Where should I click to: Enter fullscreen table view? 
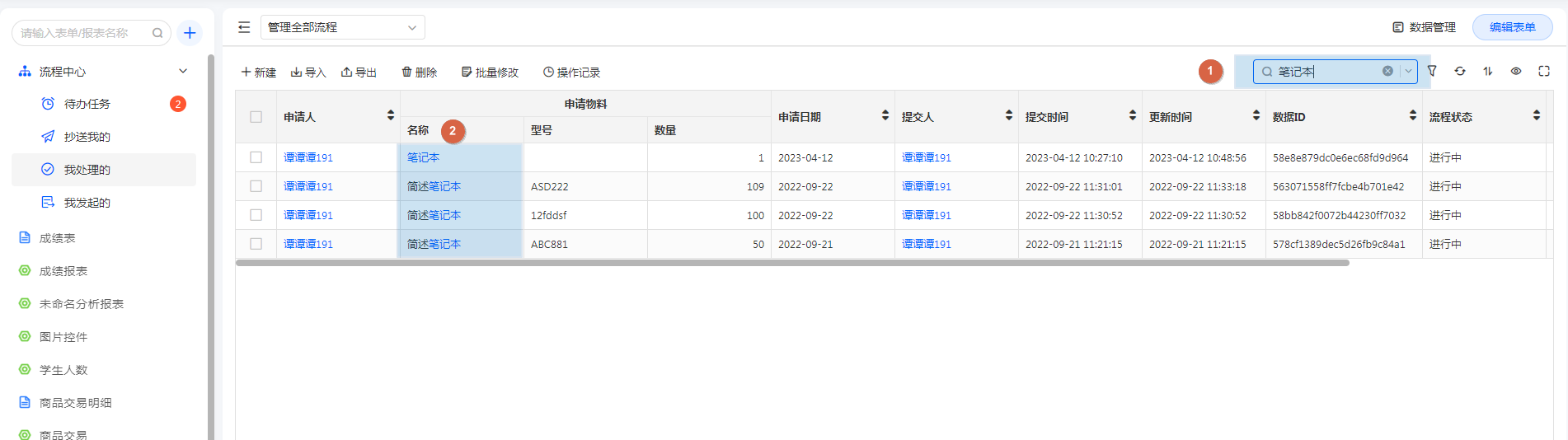tap(1544, 72)
